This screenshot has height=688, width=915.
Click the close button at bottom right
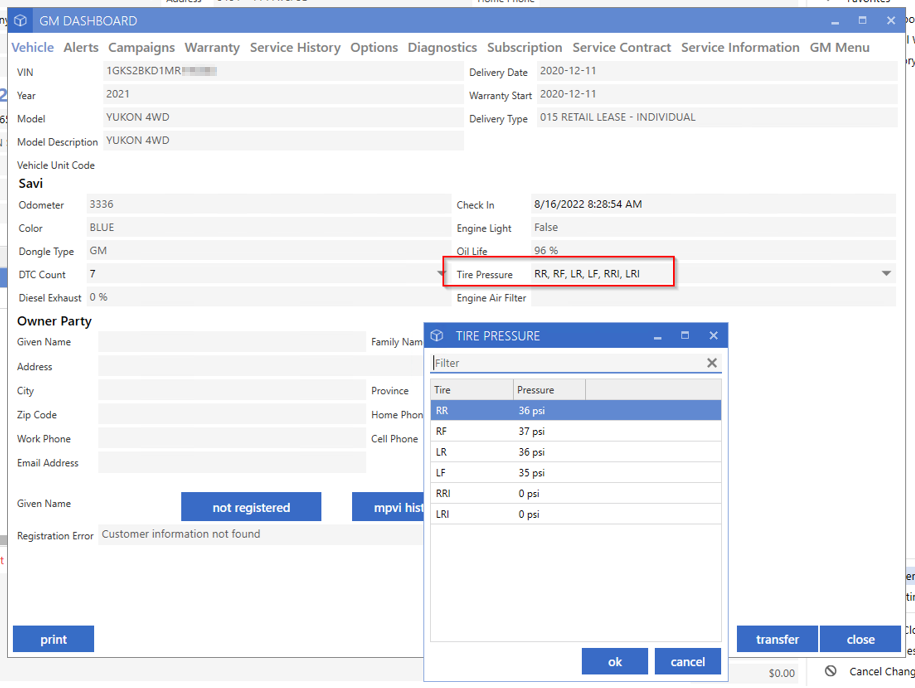[x=861, y=639]
